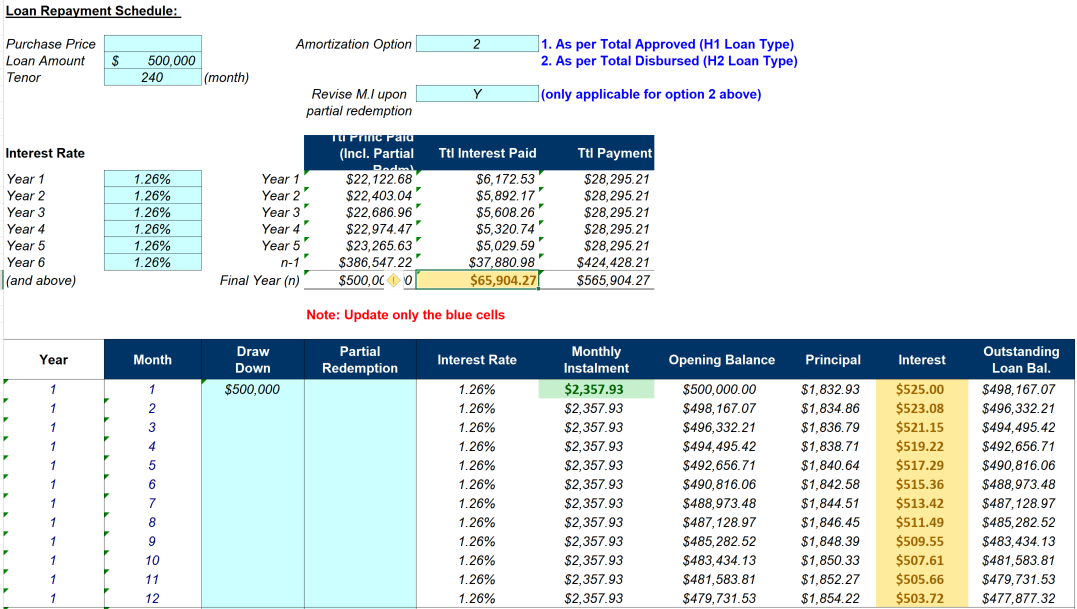Click the $22,122.68 Year 1 principal paid value

coord(378,179)
